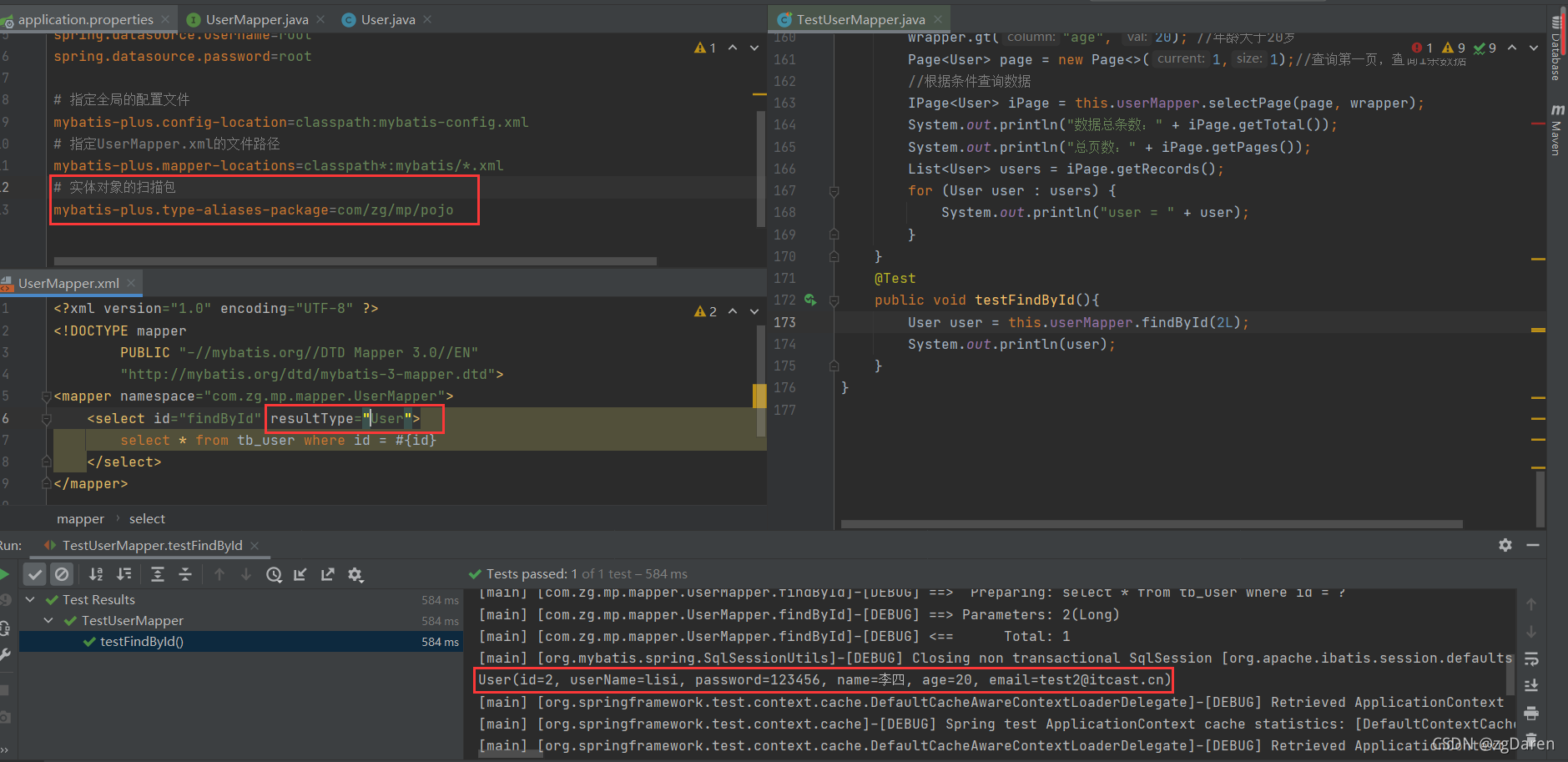The height and width of the screenshot is (762, 1568).
Task: Sort test results alphabetically
Action: [97, 574]
